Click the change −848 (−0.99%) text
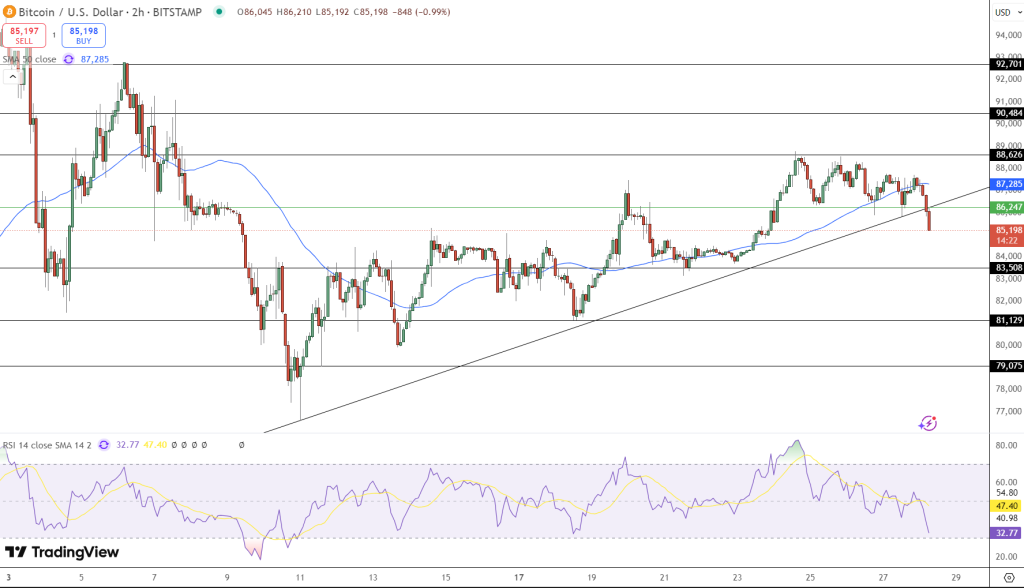 point(421,12)
